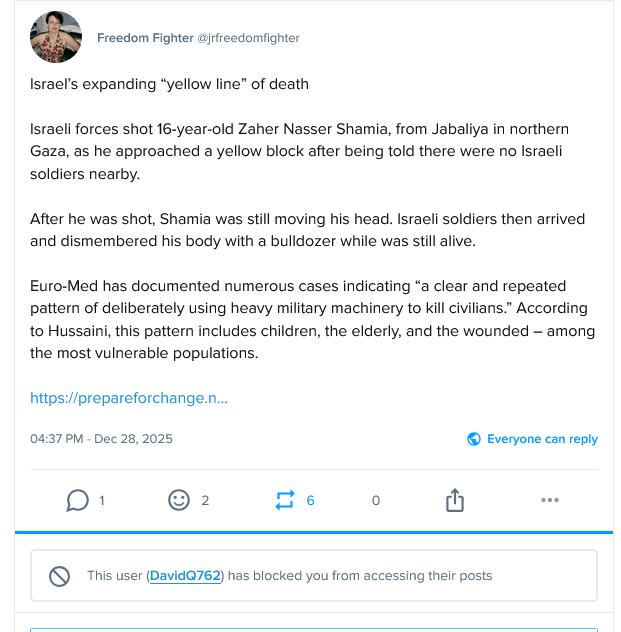Click the @jrfreedomfighter handle
Screen dimensions: 621x632
click(248, 38)
